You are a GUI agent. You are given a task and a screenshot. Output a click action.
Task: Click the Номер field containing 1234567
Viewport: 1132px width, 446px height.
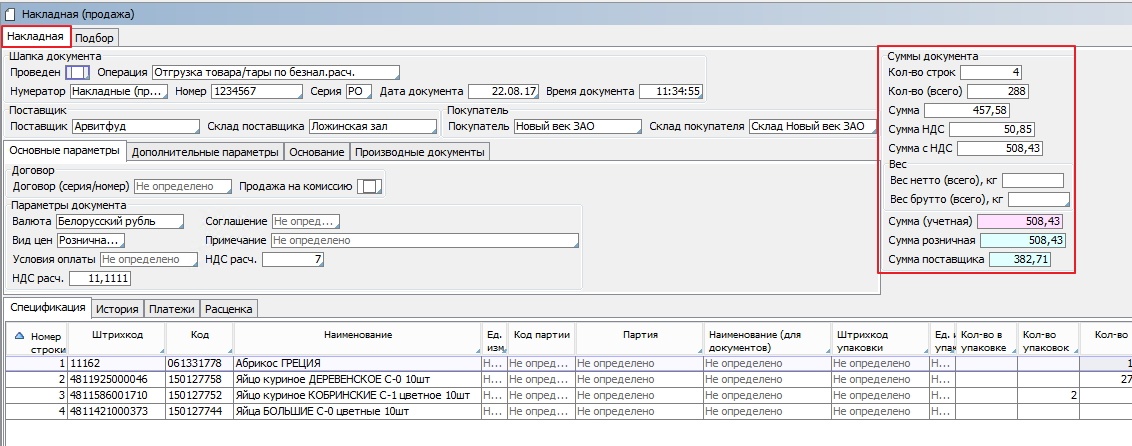click(256, 91)
